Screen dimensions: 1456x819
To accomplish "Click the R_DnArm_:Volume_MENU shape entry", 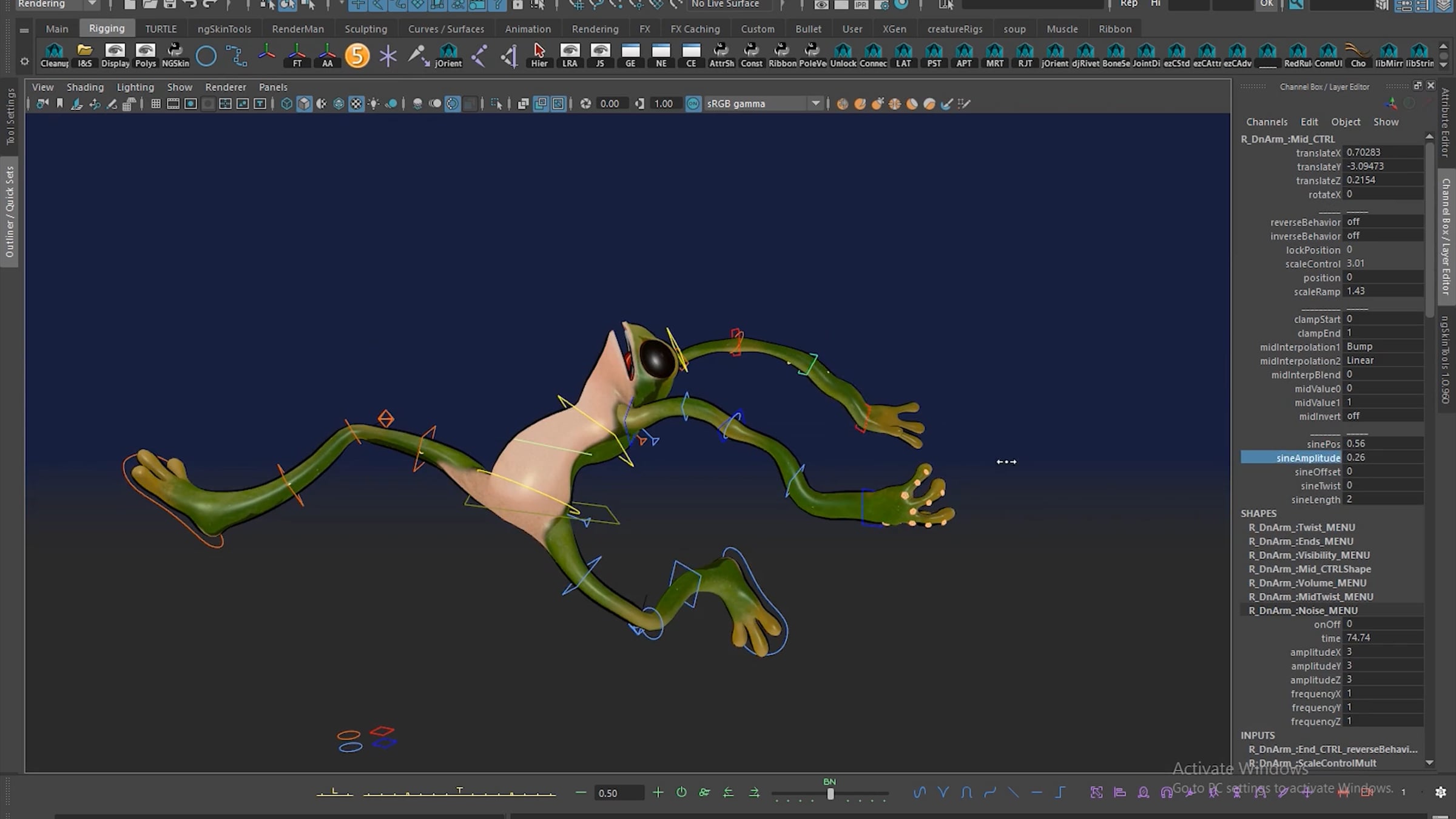I will pyautogui.click(x=1307, y=582).
